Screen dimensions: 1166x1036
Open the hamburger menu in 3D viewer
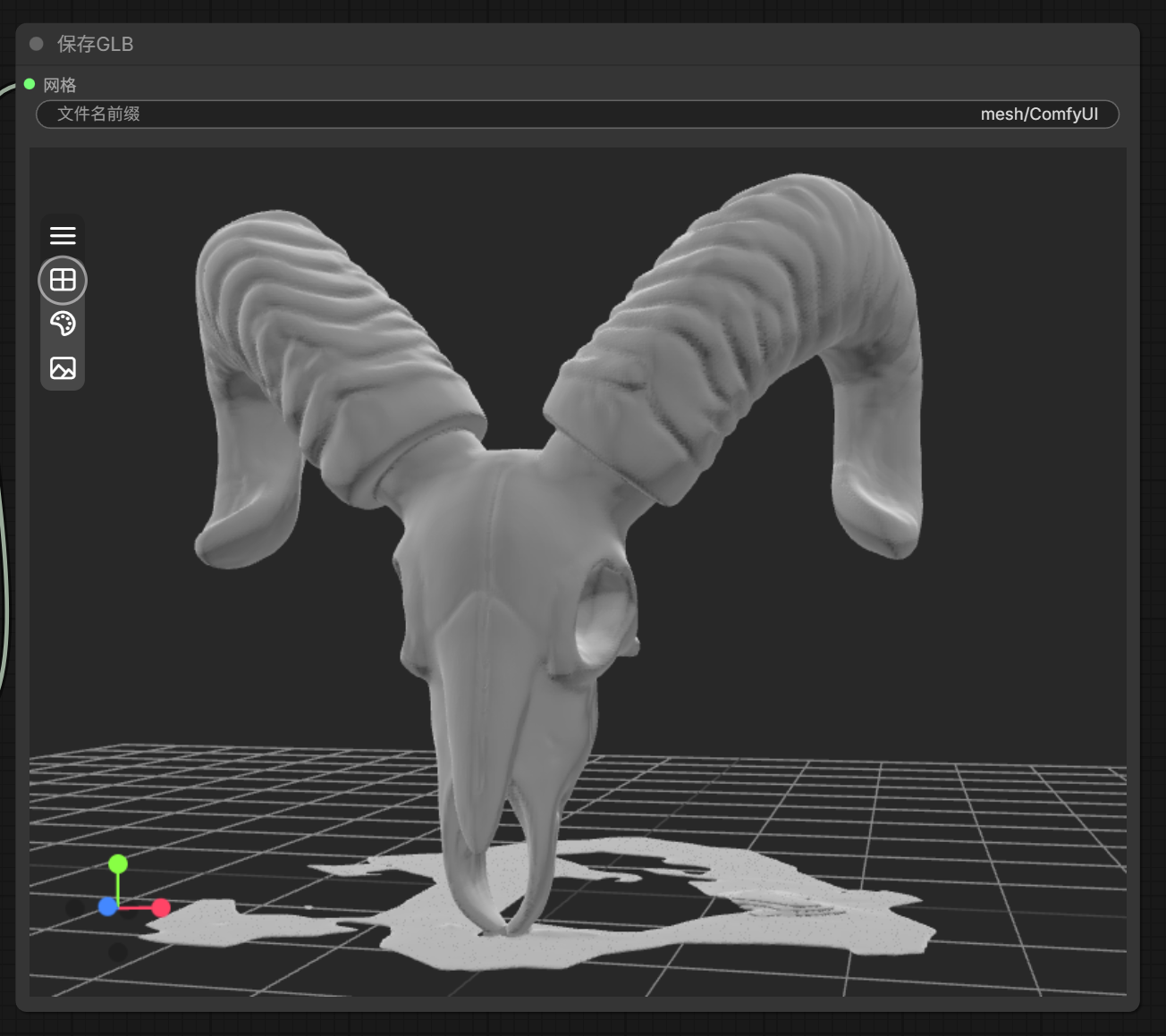tap(63, 236)
